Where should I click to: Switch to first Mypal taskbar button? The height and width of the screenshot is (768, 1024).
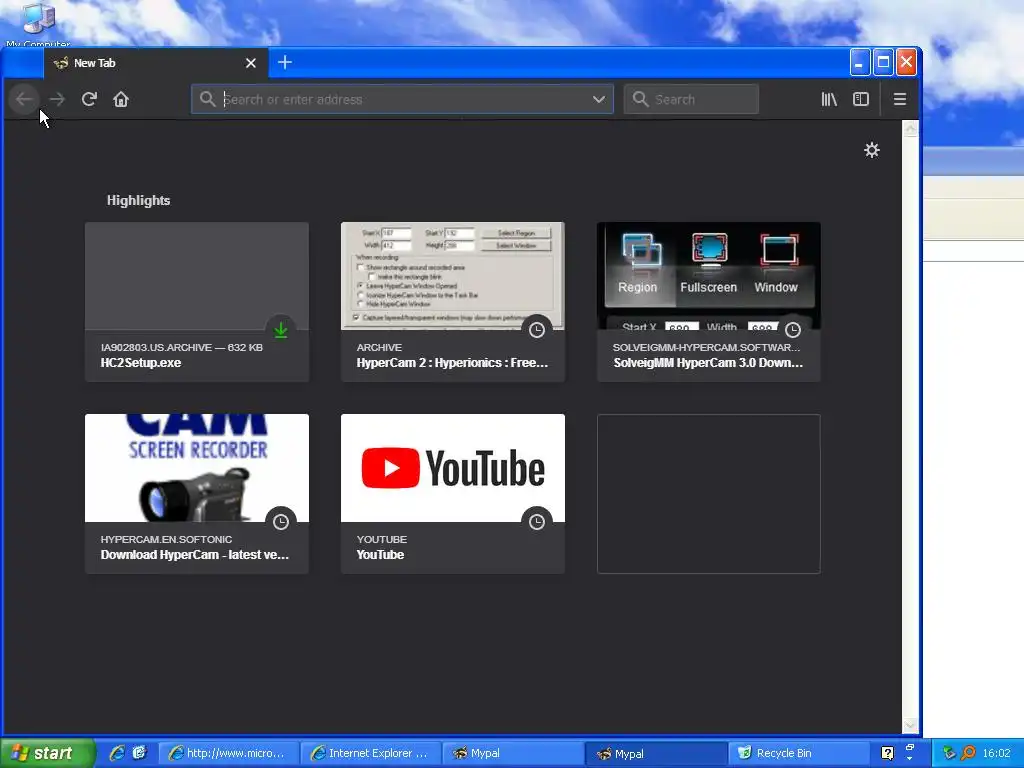pyautogui.click(x=513, y=753)
